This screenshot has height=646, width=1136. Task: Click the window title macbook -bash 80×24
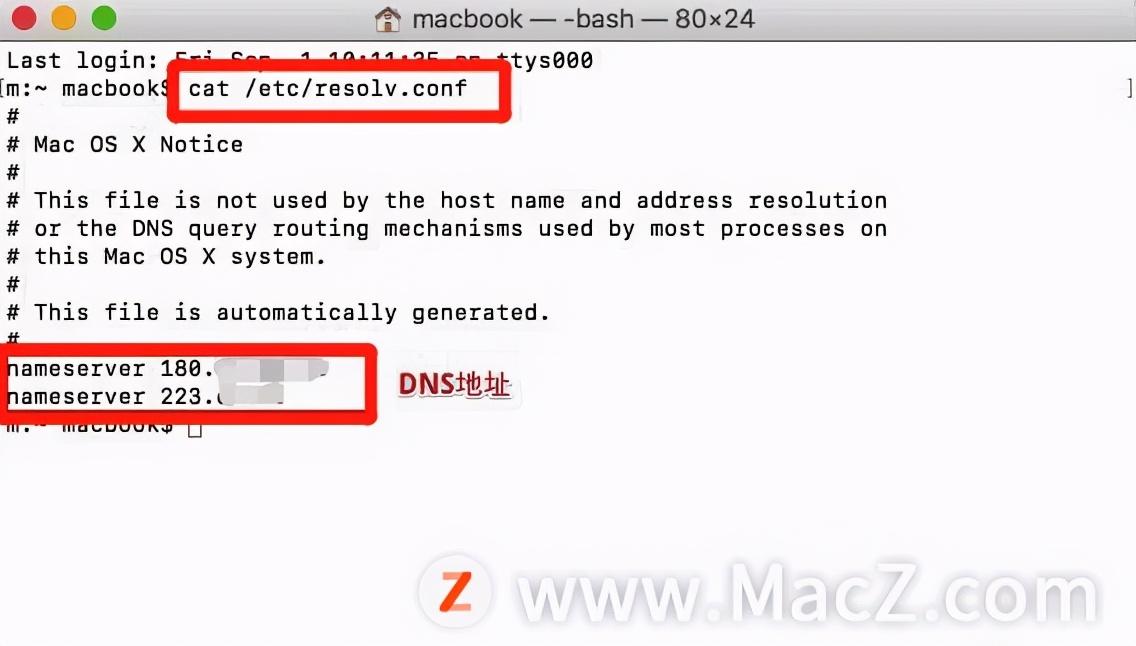tap(583, 19)
